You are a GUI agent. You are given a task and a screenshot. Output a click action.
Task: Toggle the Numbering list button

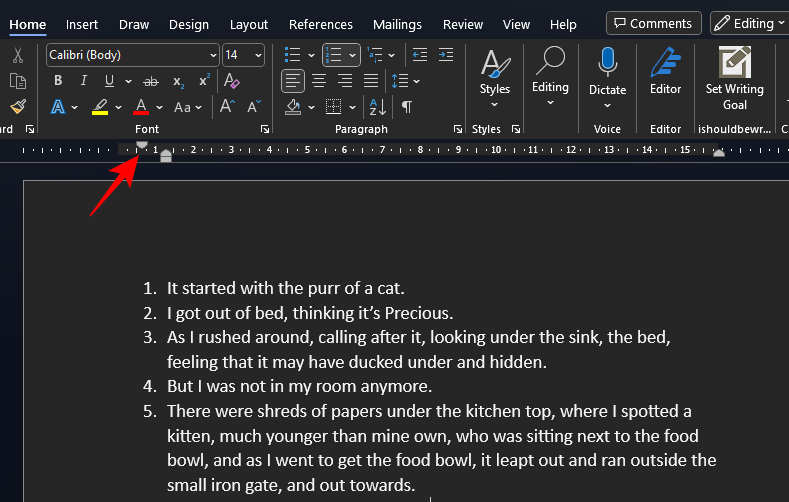click(x=334, y=55)
